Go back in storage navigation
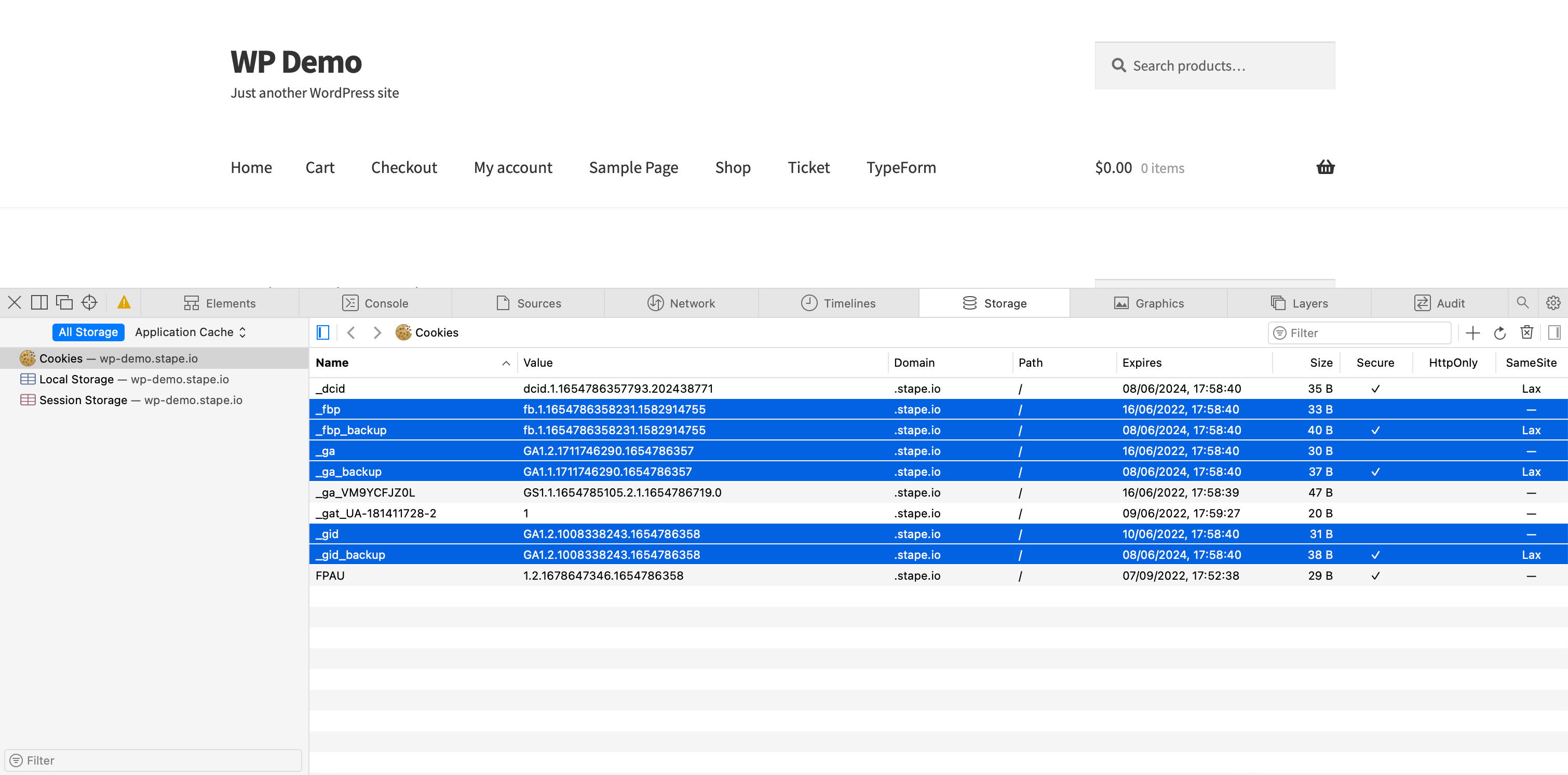This screenshot has width=1568, height=775. pyautogui.click(x=350, y=332)
